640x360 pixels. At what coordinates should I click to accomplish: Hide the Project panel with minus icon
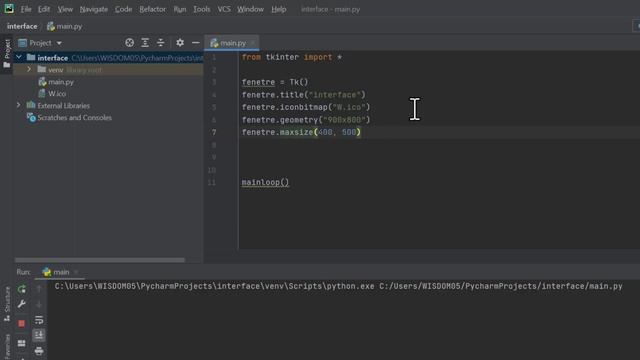coord(196,43)
